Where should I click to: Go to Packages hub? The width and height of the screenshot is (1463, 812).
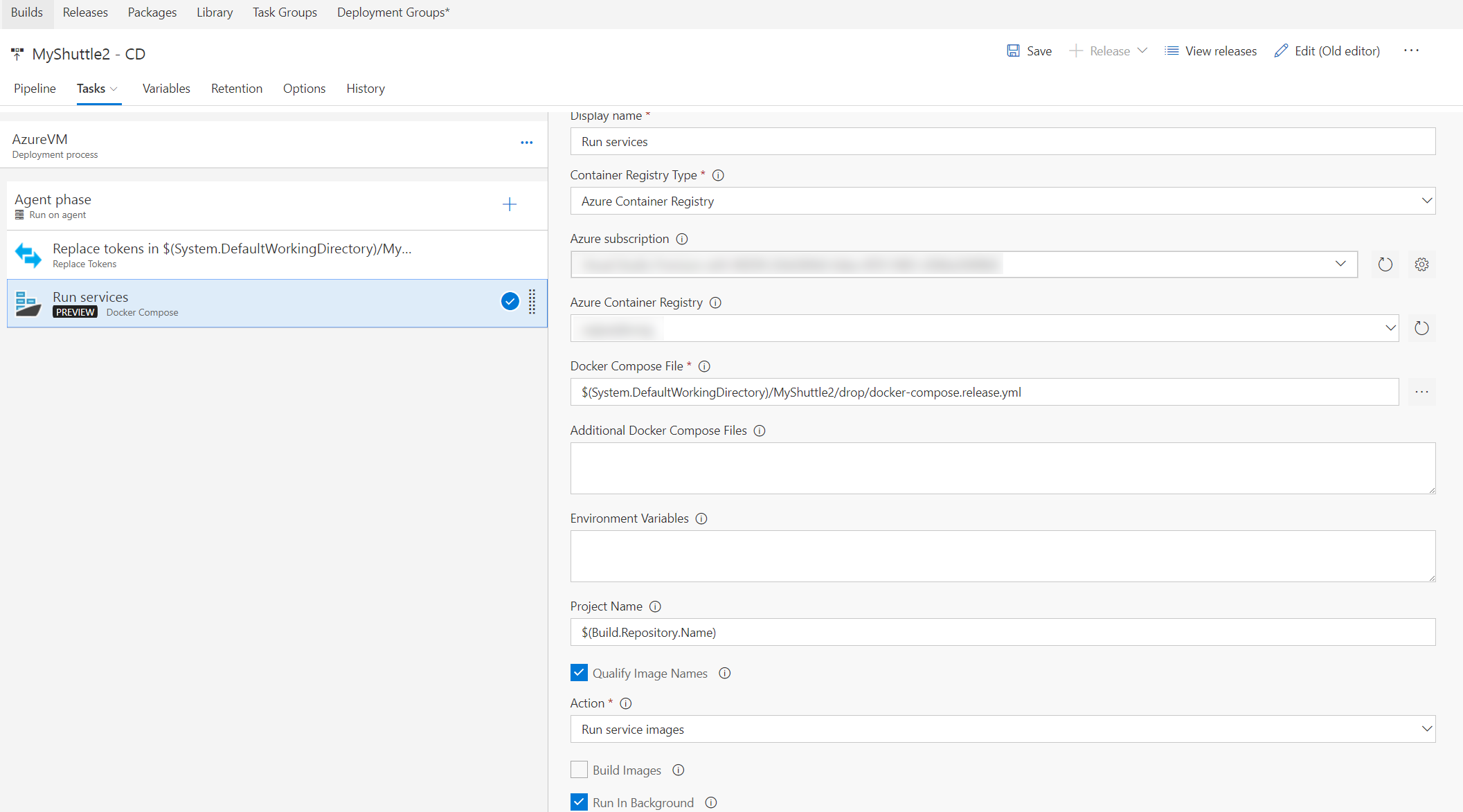[x=152, y=12]
